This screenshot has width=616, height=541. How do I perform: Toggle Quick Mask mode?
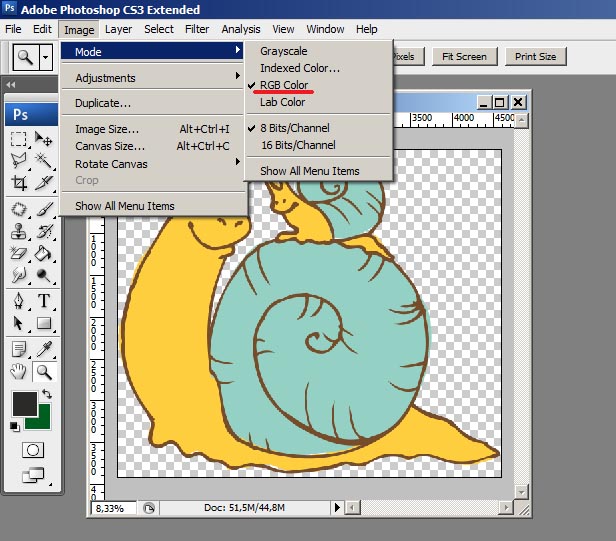pyautogui.click(x=33, y=450)
